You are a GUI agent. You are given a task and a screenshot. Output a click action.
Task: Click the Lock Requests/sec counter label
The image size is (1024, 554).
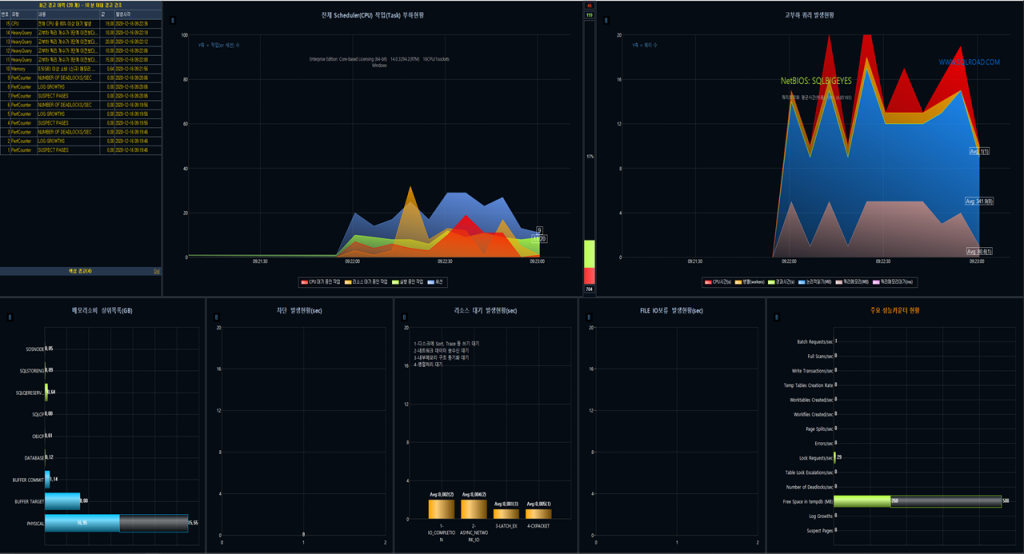816,458
